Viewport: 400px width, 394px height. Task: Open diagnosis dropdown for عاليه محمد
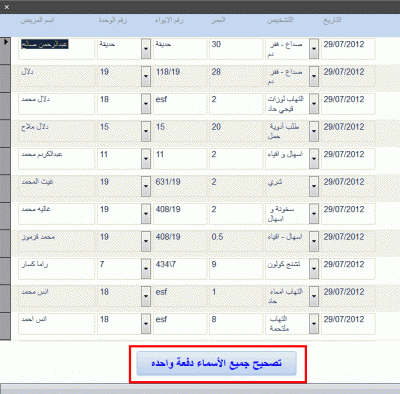click(x=314, y=214)
